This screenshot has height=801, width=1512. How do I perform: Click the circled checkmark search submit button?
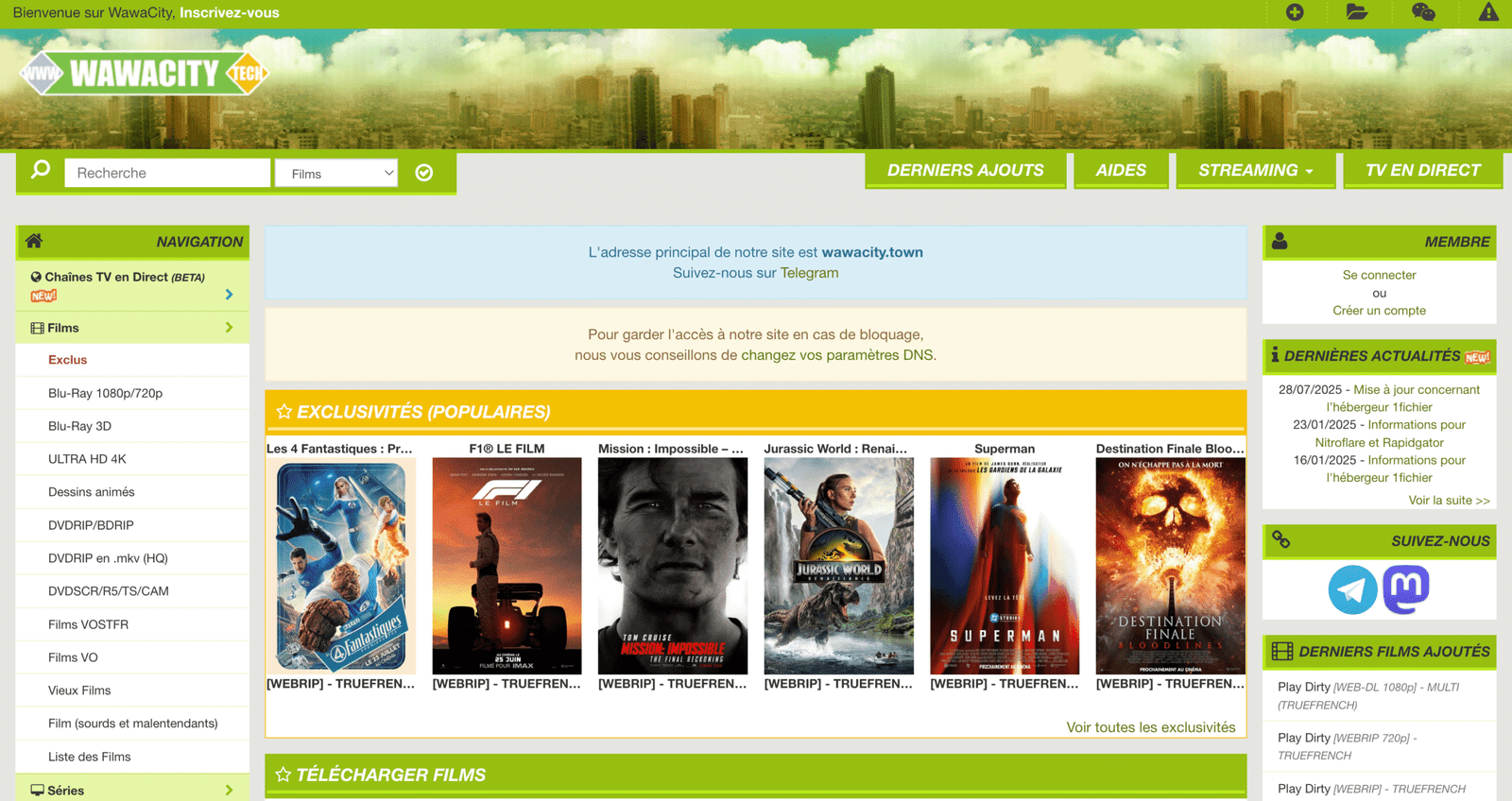click(x=424, y=173)
